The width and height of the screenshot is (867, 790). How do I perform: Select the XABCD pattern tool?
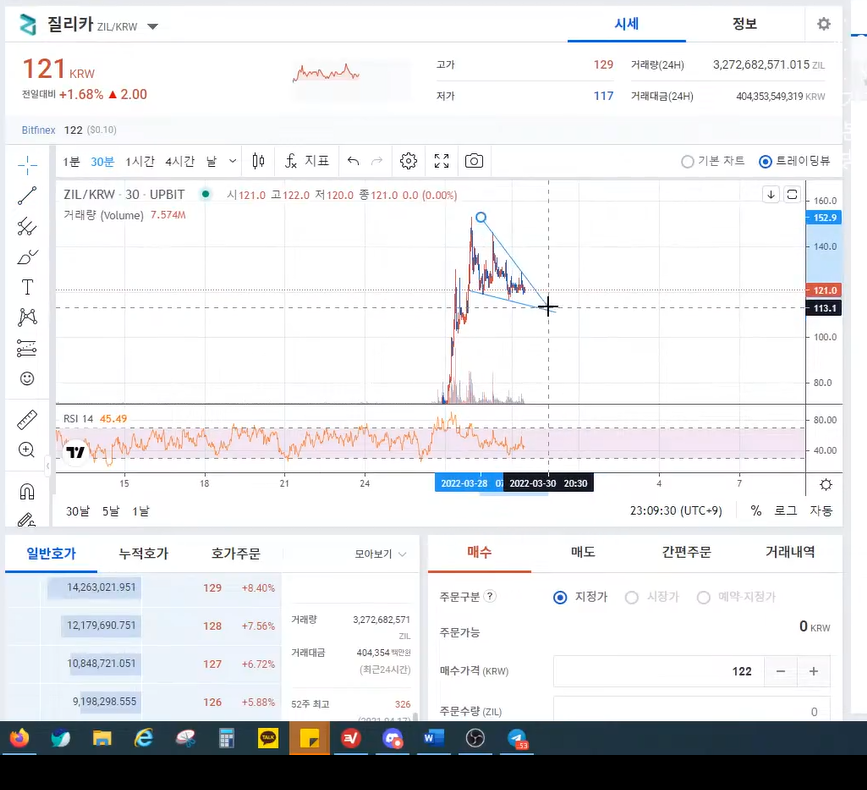(x=27, y=317)
